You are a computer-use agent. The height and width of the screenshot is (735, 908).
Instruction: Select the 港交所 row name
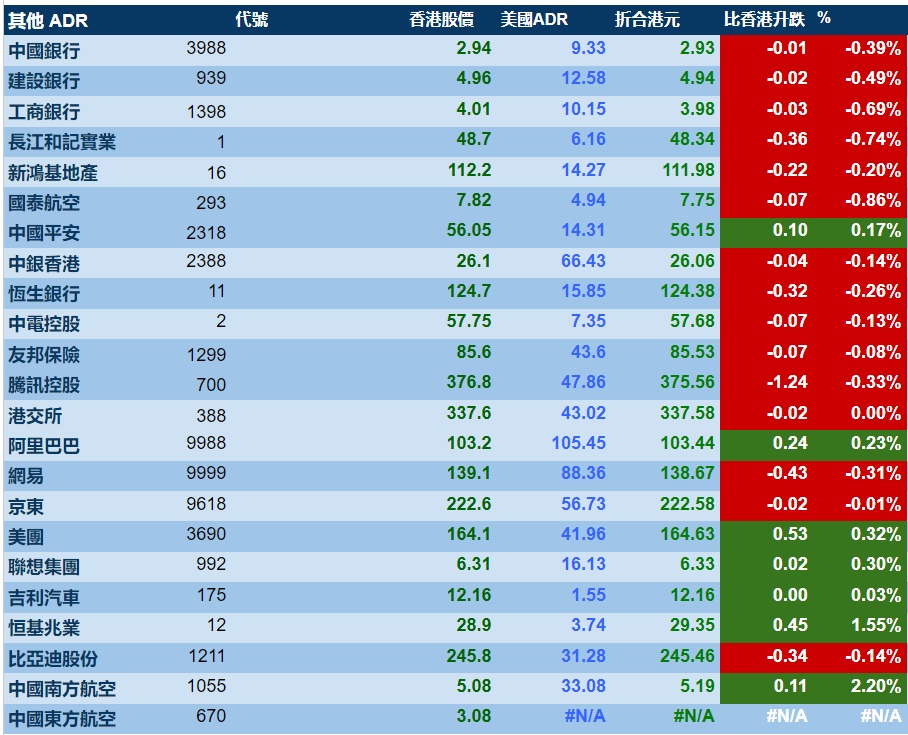click(35, 416)
